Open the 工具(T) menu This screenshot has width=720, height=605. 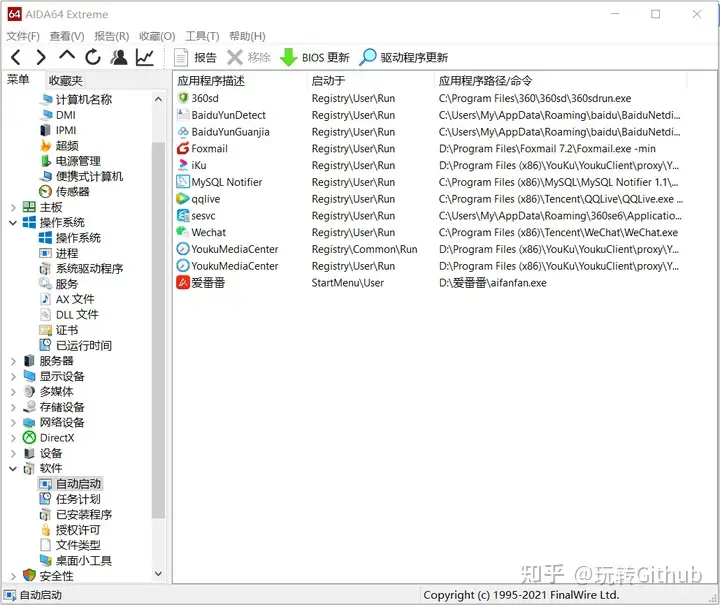point(202,36)
